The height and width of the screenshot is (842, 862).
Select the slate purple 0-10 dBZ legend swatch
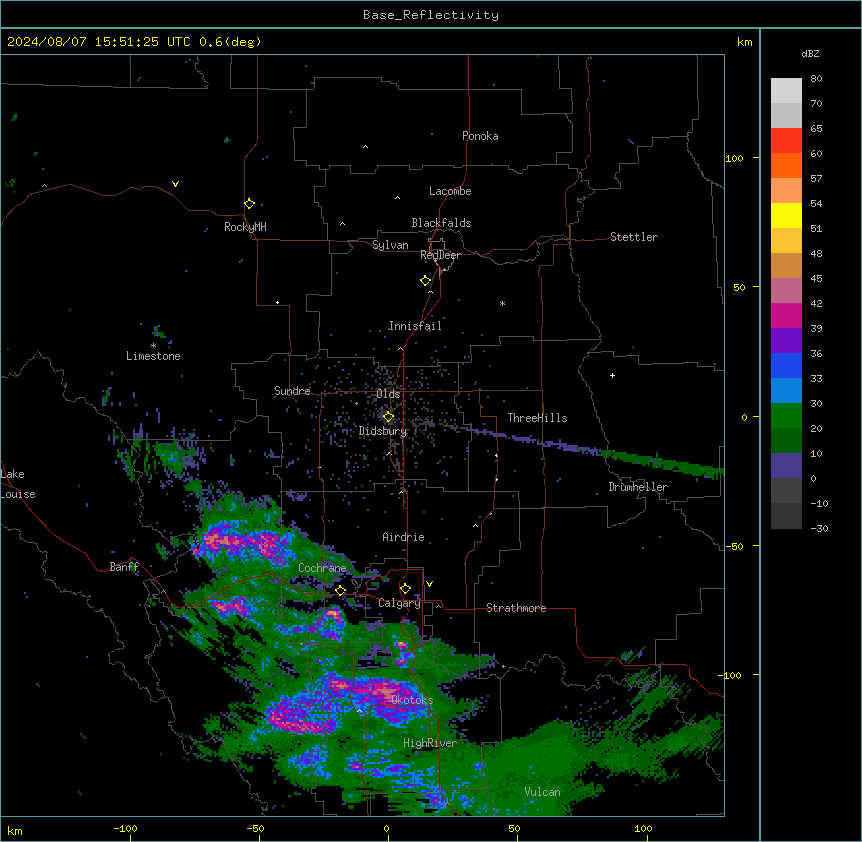coord(786,466)
